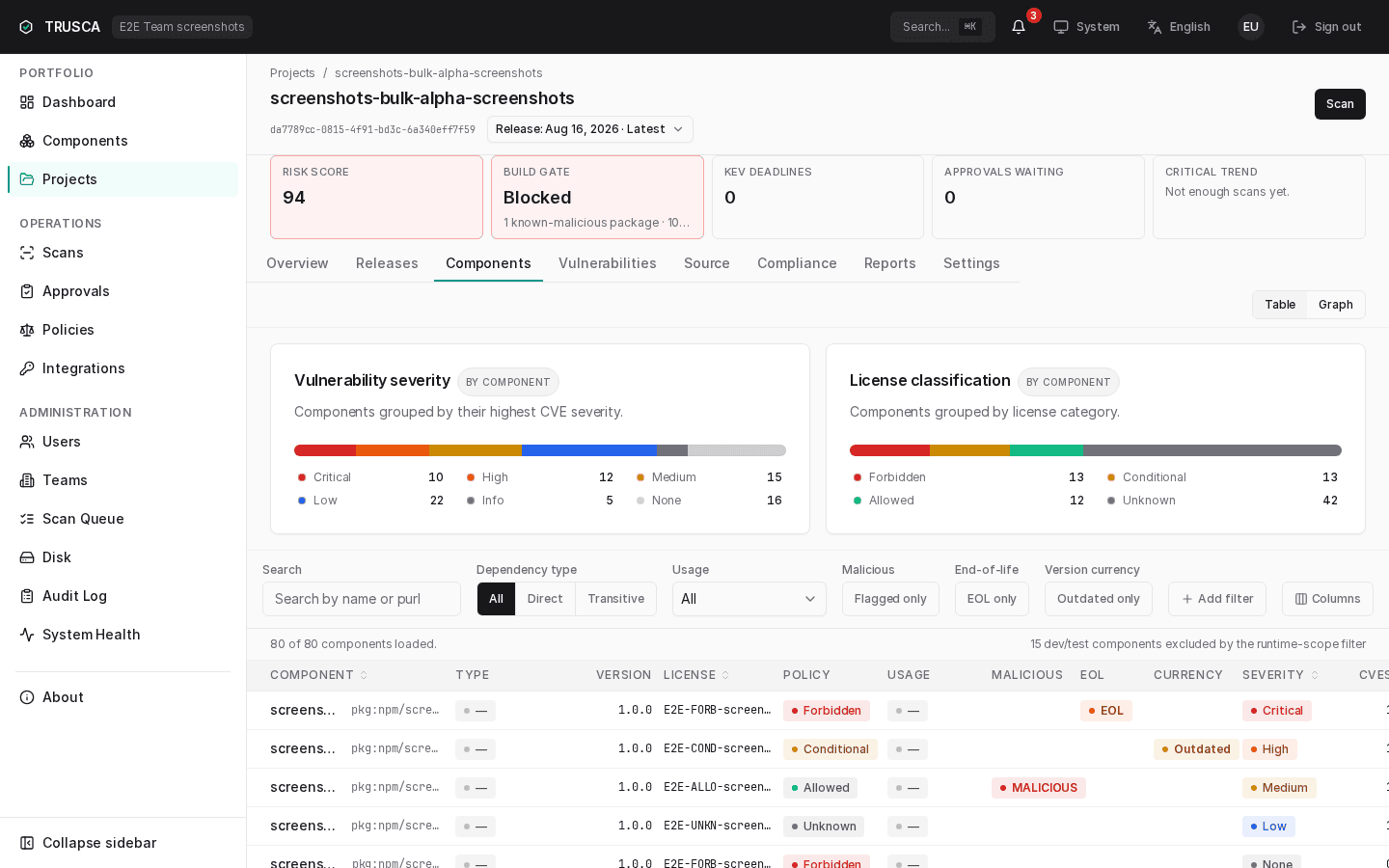Click the Sign out link
The image size is (1389, 868).
(1327, 27)
